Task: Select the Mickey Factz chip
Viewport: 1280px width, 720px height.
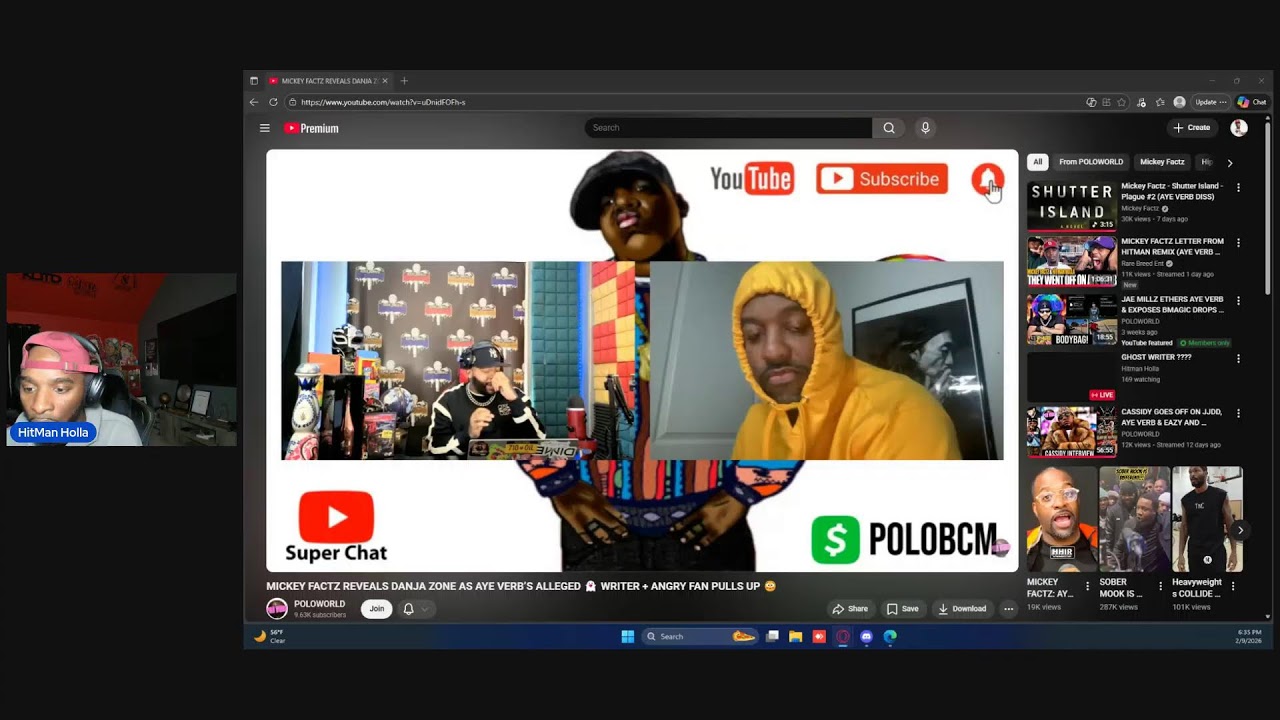Action: click(x=1162, y=162)
